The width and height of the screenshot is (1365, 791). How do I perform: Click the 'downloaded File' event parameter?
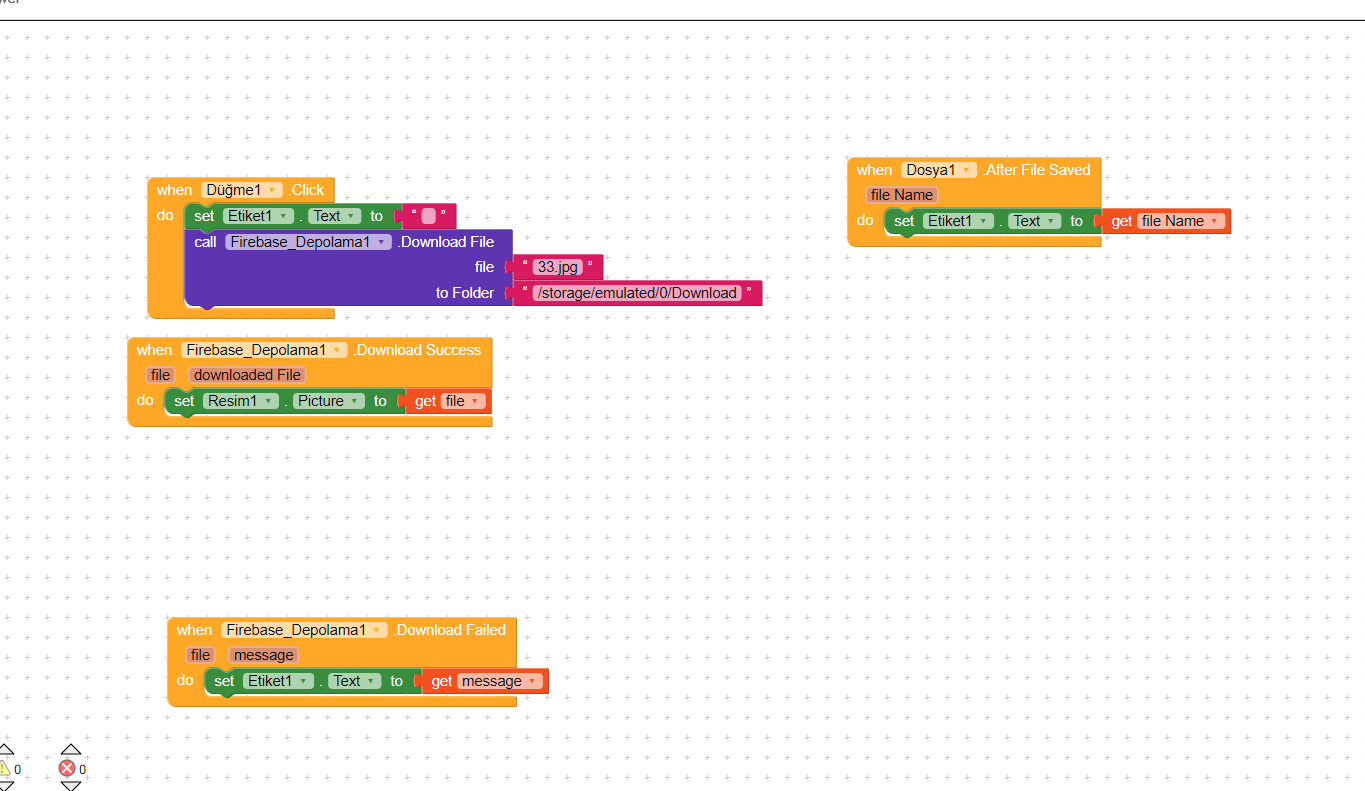click(x=247, y=375)
